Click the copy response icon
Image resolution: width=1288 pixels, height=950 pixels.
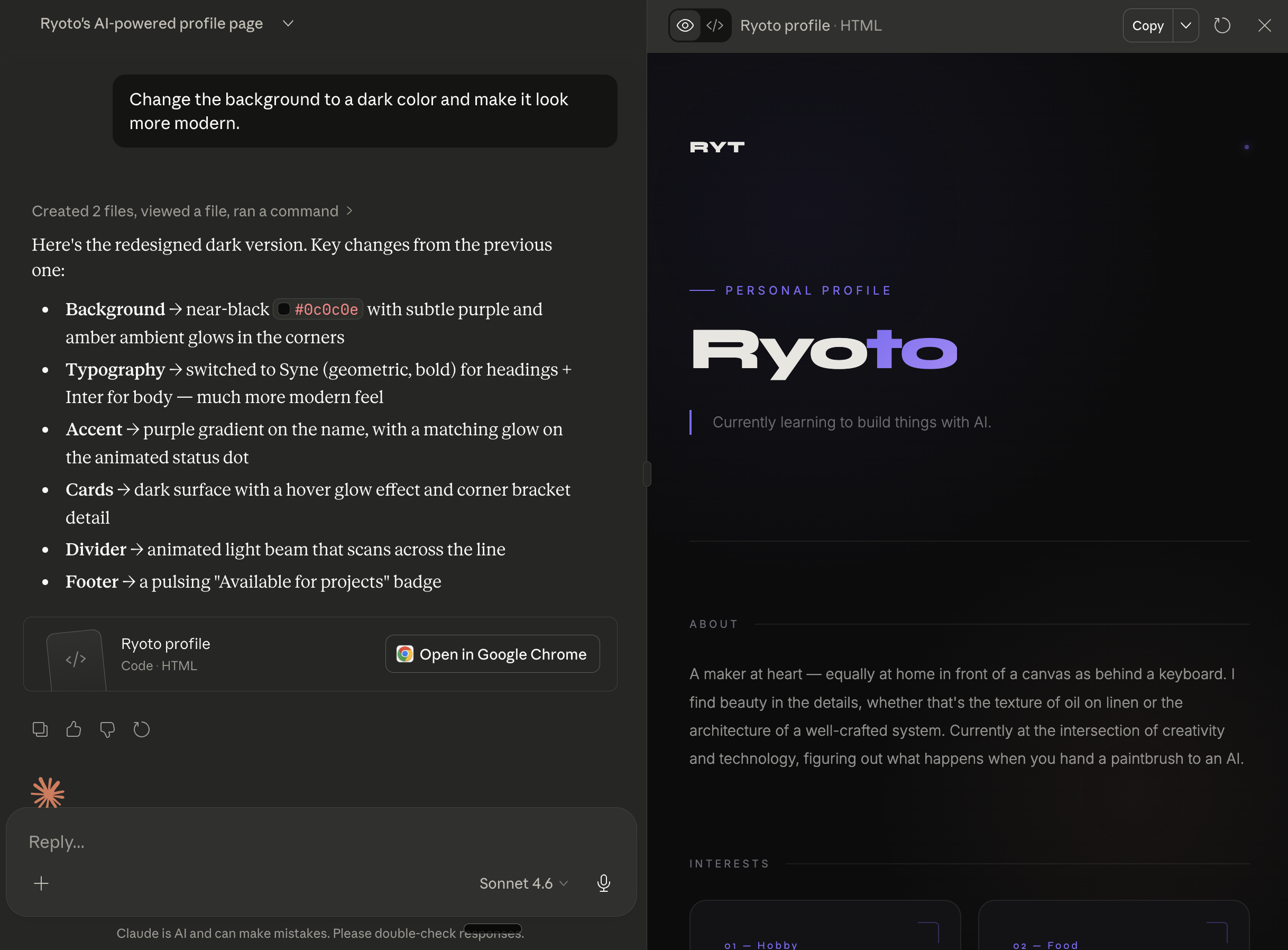40,729
